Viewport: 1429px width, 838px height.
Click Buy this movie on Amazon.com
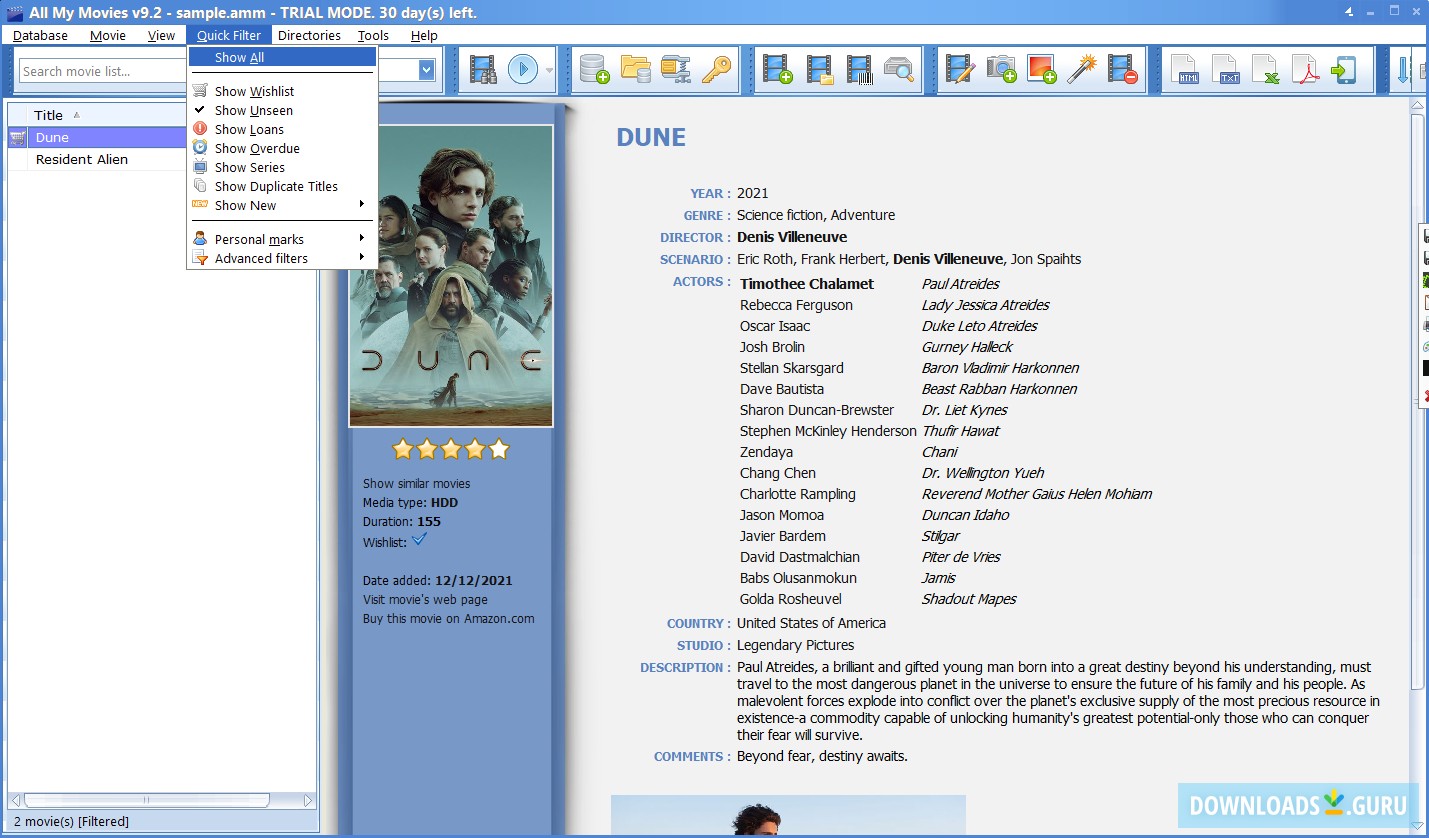pos(448,618)
